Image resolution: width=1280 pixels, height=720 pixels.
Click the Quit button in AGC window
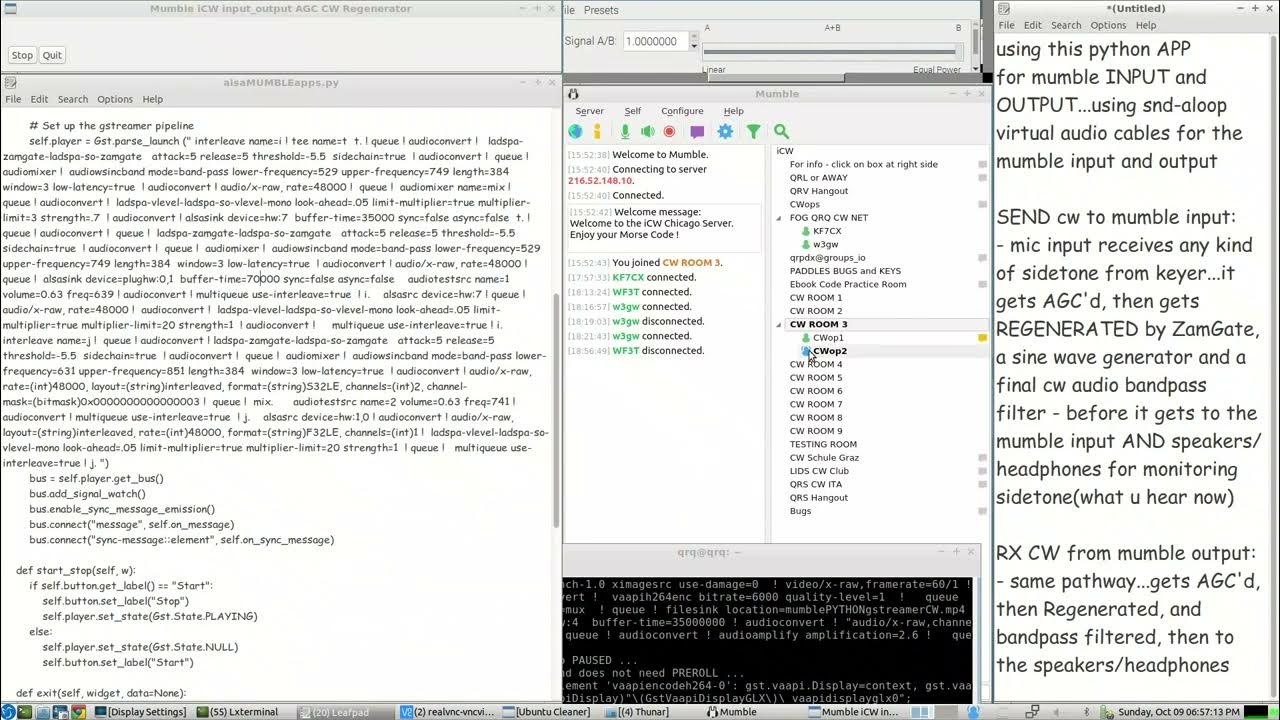52,56
